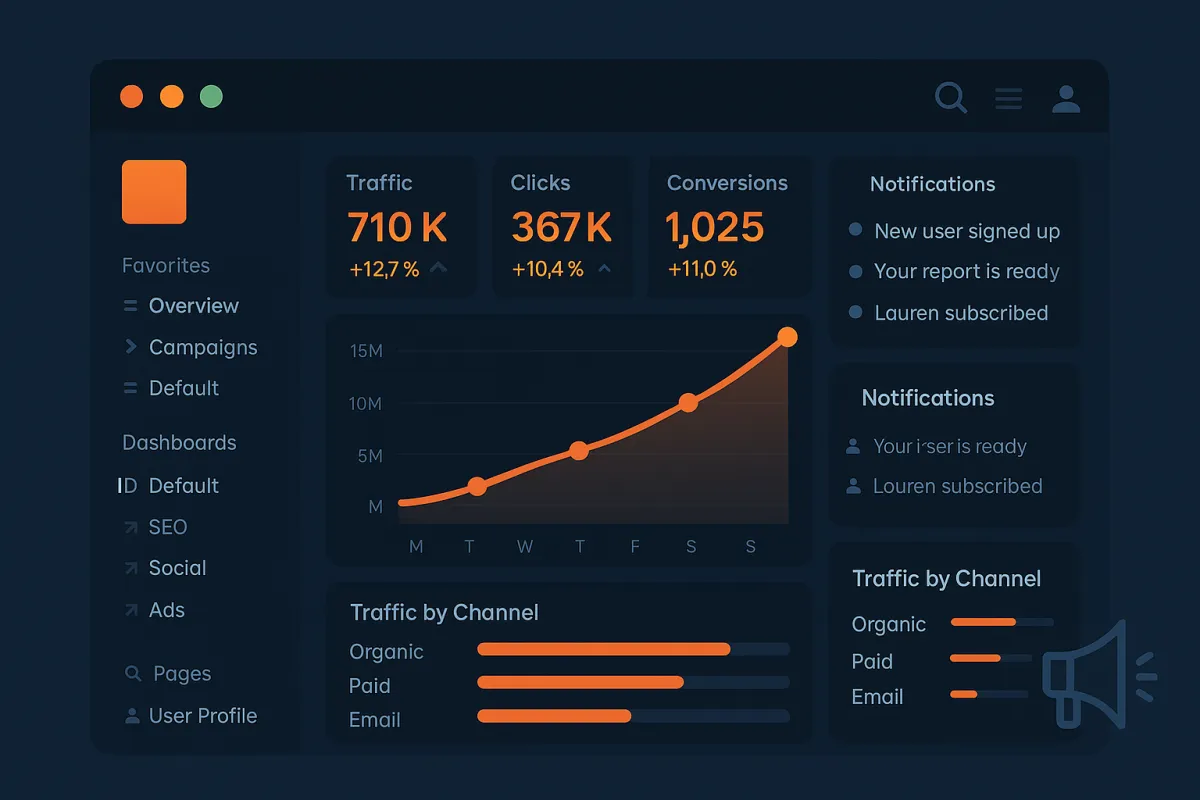Click the orange window control dot
1200x800 pixels.
point(132,97)
